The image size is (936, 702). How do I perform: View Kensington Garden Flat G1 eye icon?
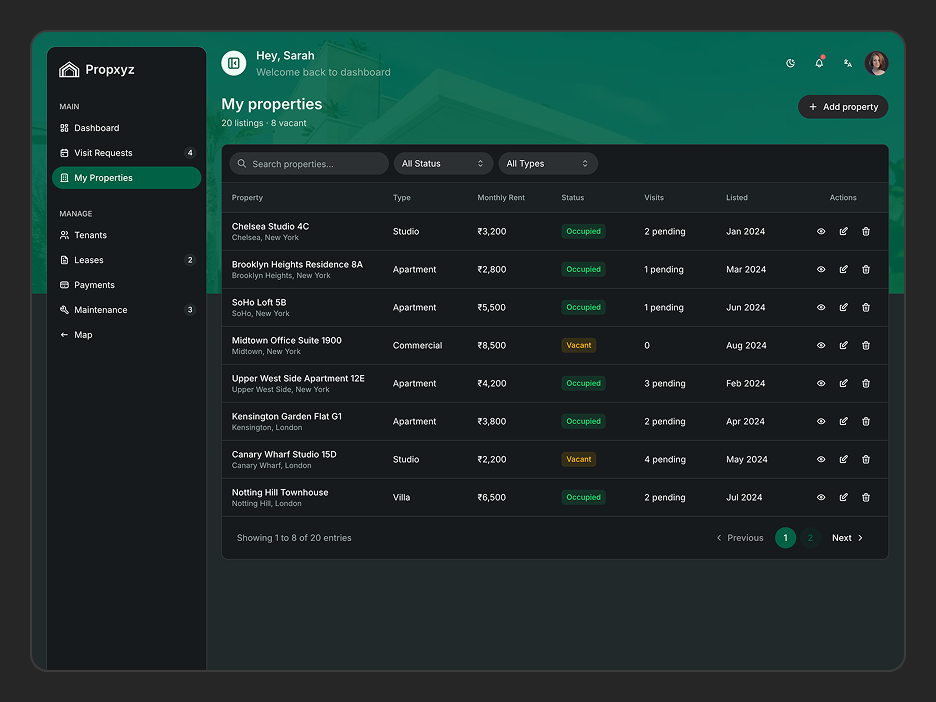click(x=821, y=421)
